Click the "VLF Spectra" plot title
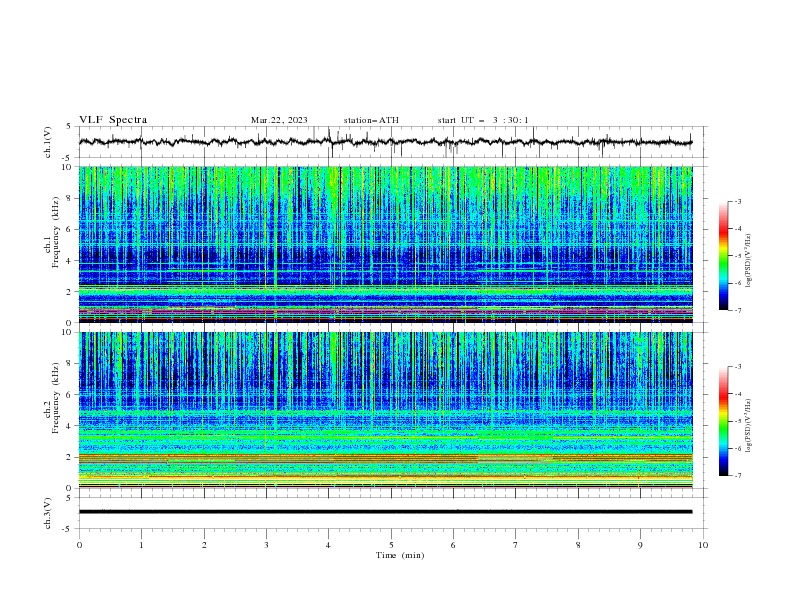792x612 pixels. point(113,120)
